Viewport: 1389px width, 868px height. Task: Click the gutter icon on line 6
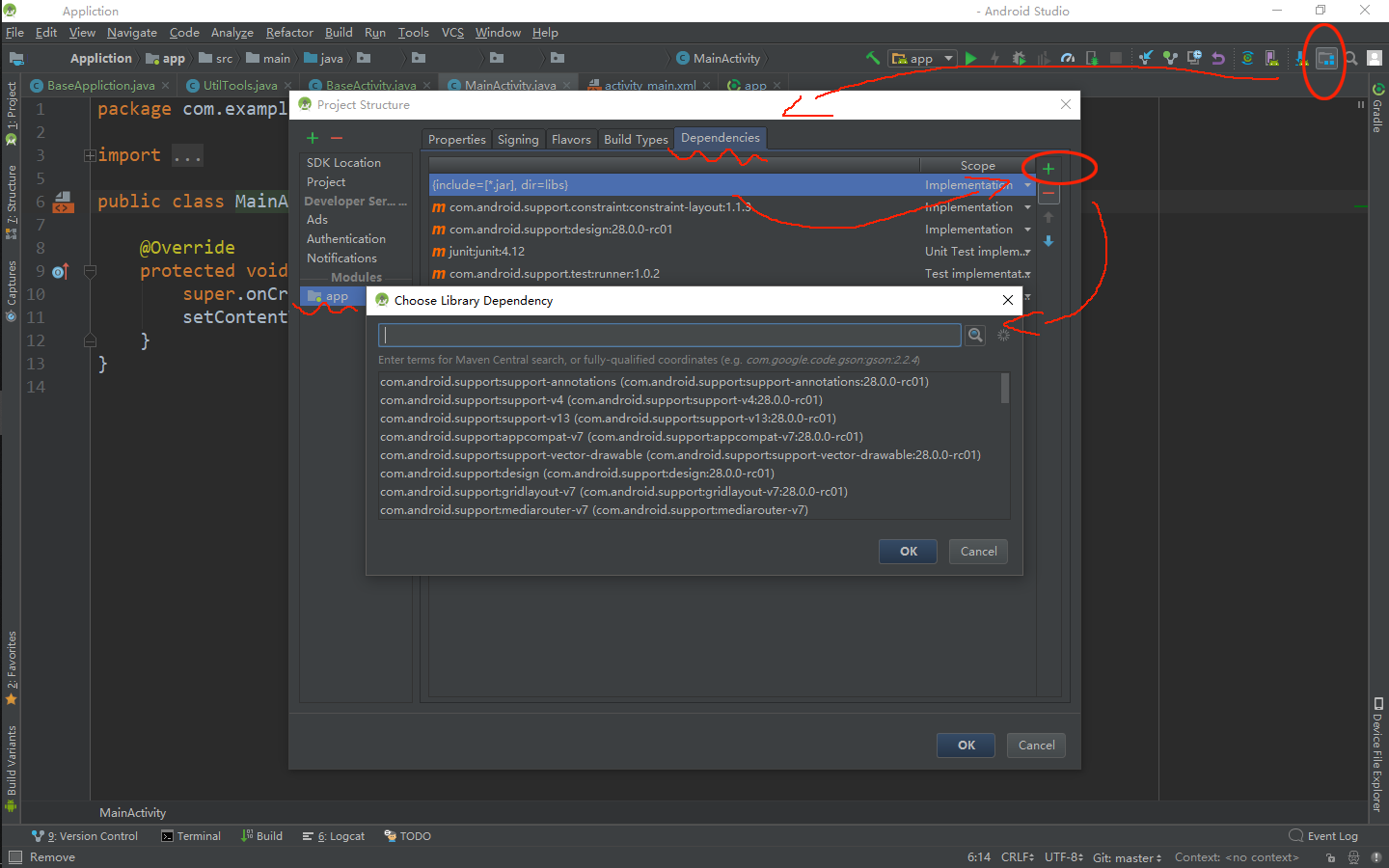click(64, 202)
